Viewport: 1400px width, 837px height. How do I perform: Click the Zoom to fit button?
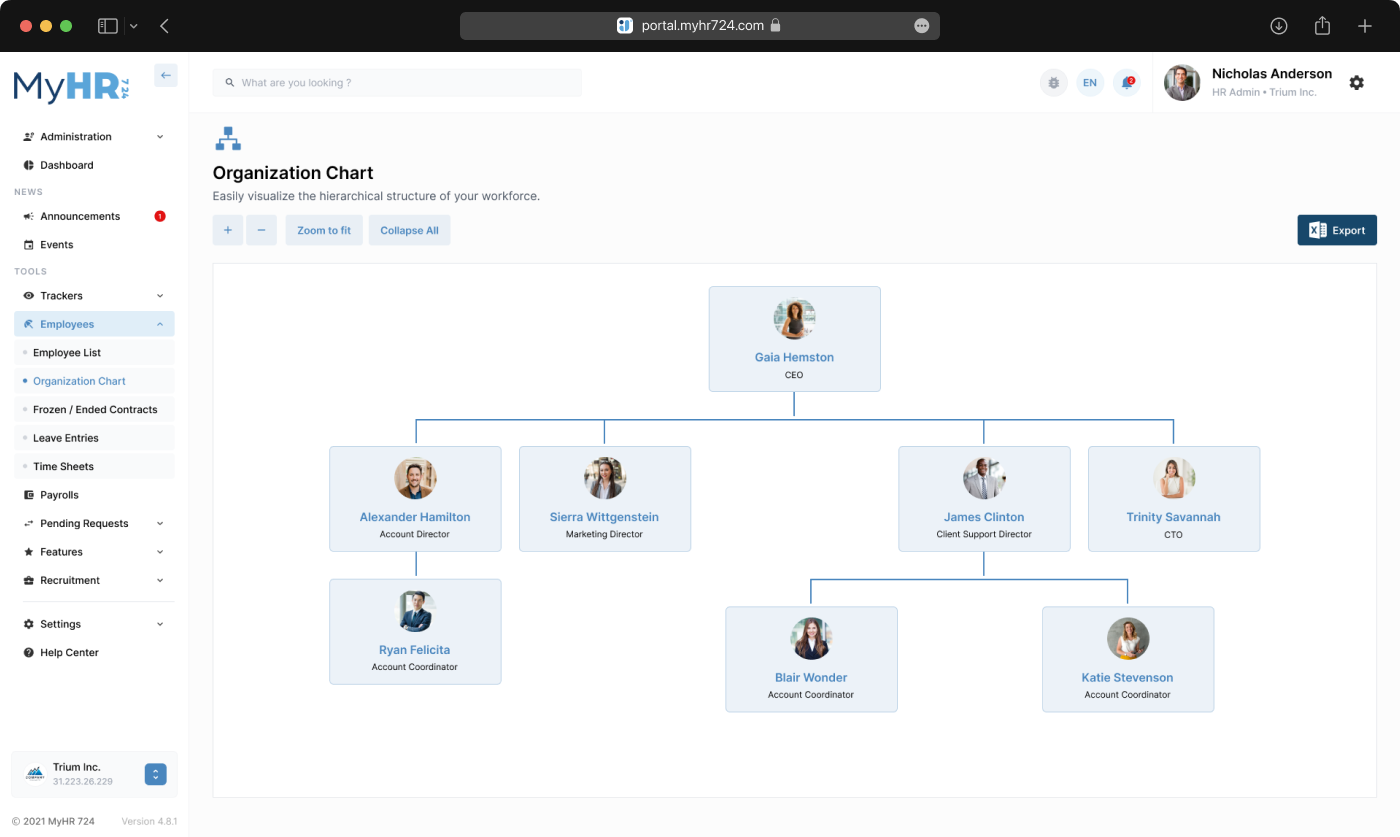tap(324, 230)
